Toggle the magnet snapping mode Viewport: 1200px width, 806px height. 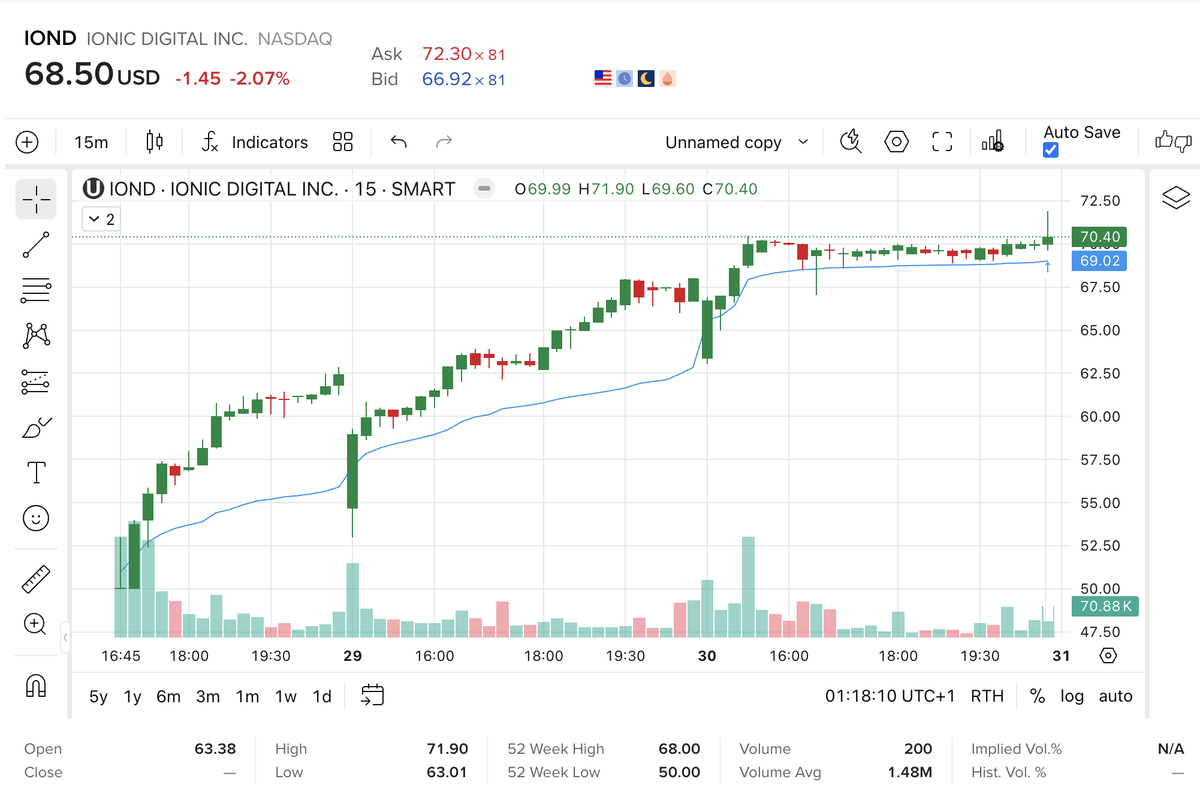36,686
